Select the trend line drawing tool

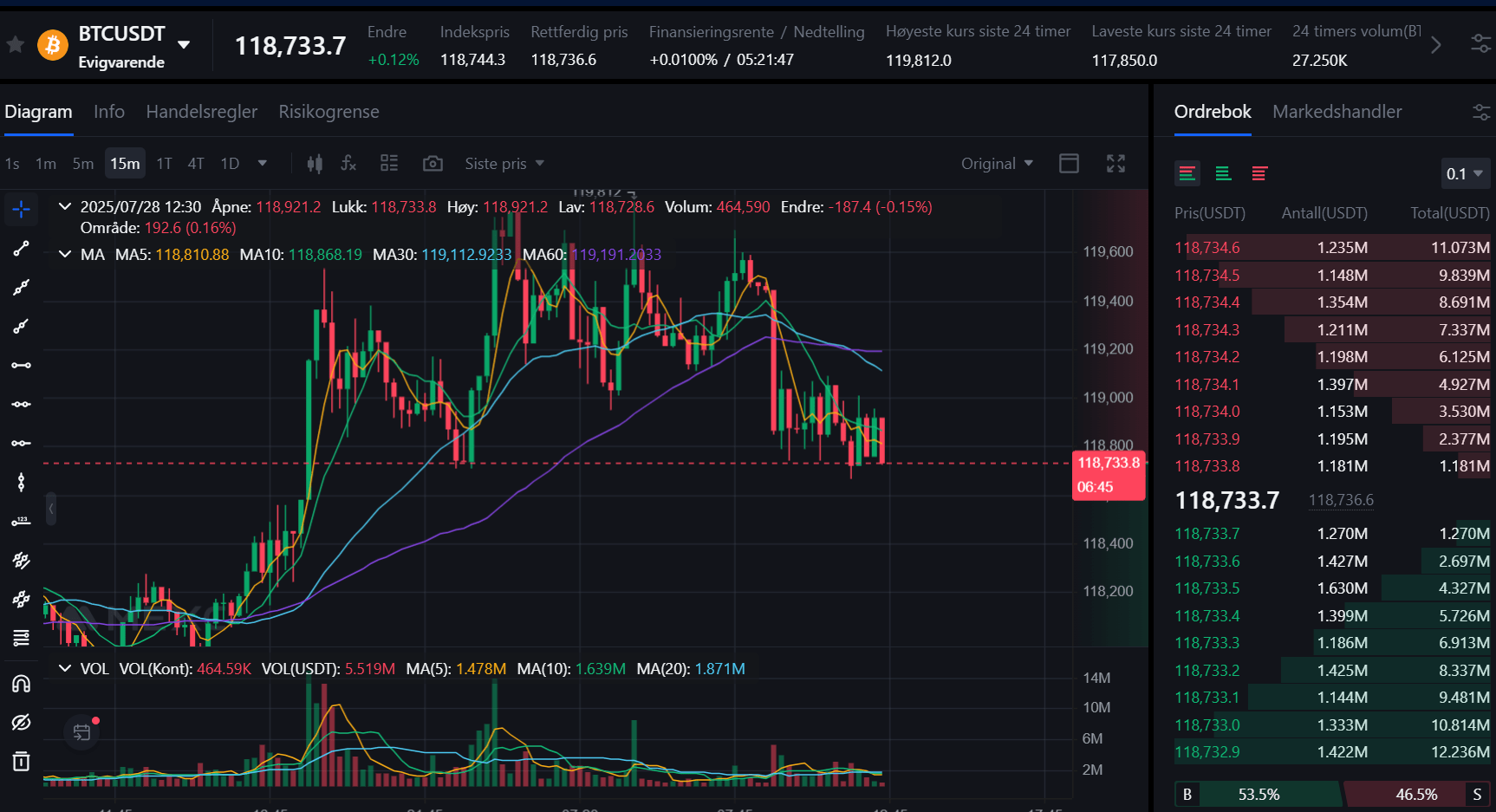click(x=21, y=249)
